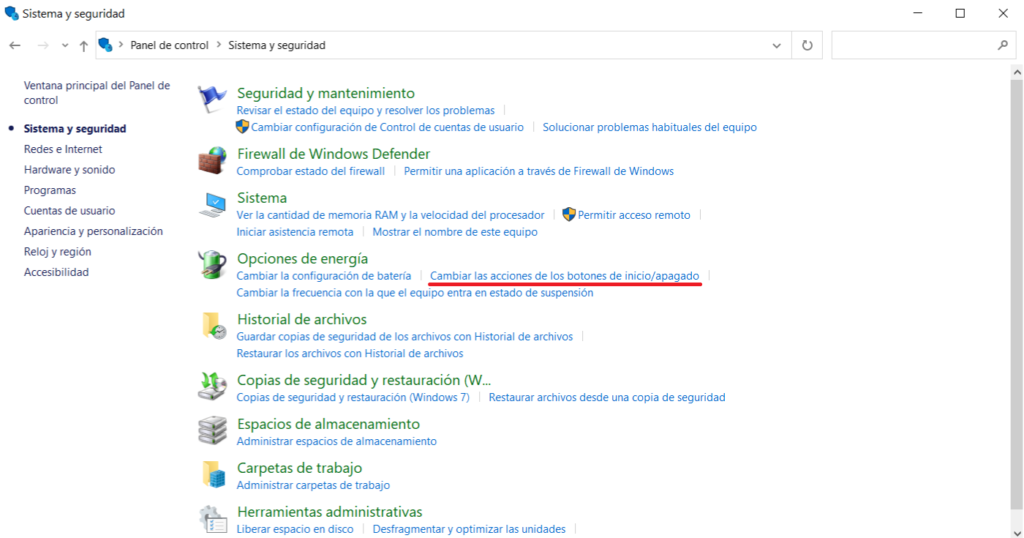
Task: Select Panel de control breadcrumb
Action: coord(169,45)
